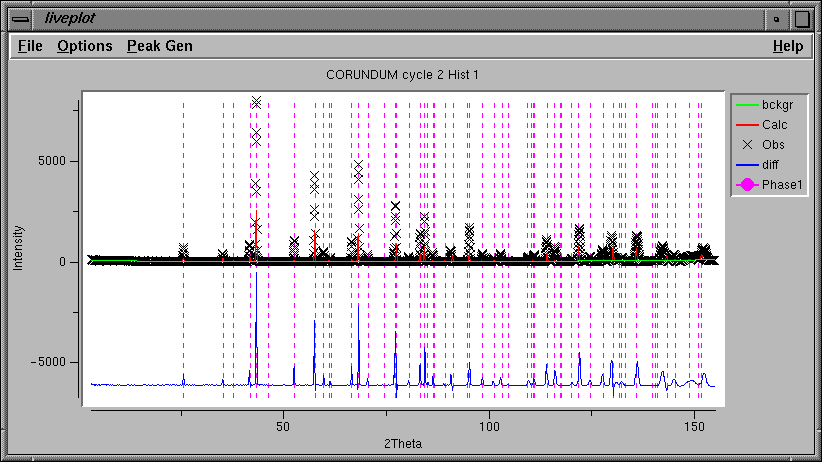The image size is (822, 462).
Task: Click the X Obs marker symbol in legend
Action: tap(748, 145)
